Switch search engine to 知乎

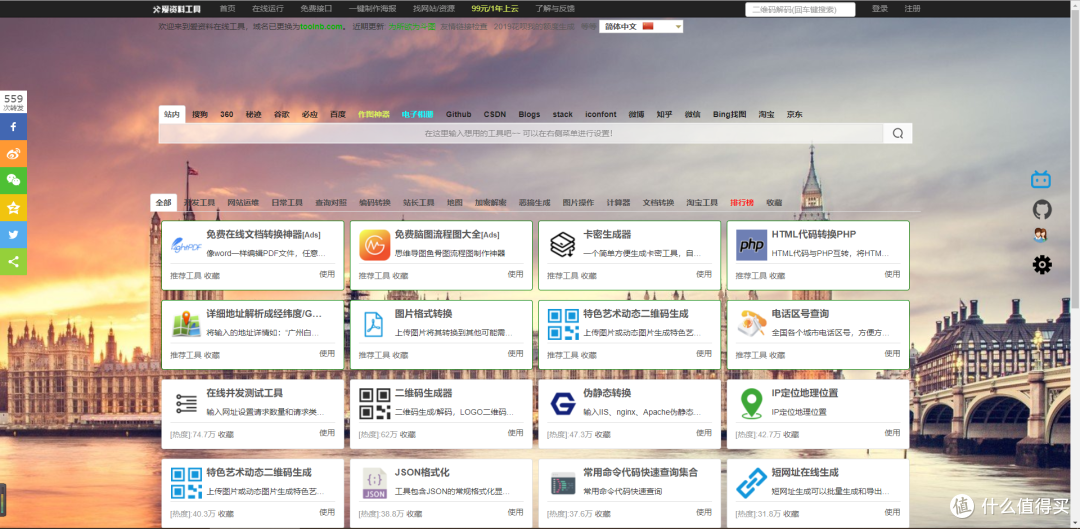pos(664,114)
